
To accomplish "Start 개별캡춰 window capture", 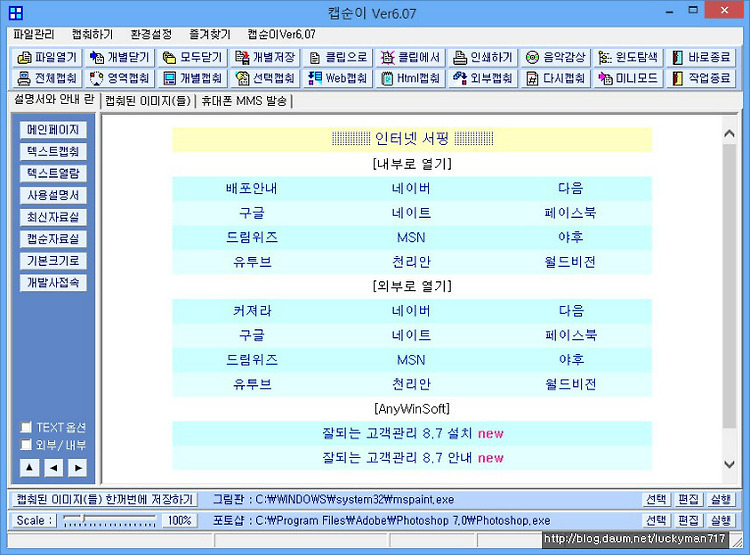I will [192, 78].
